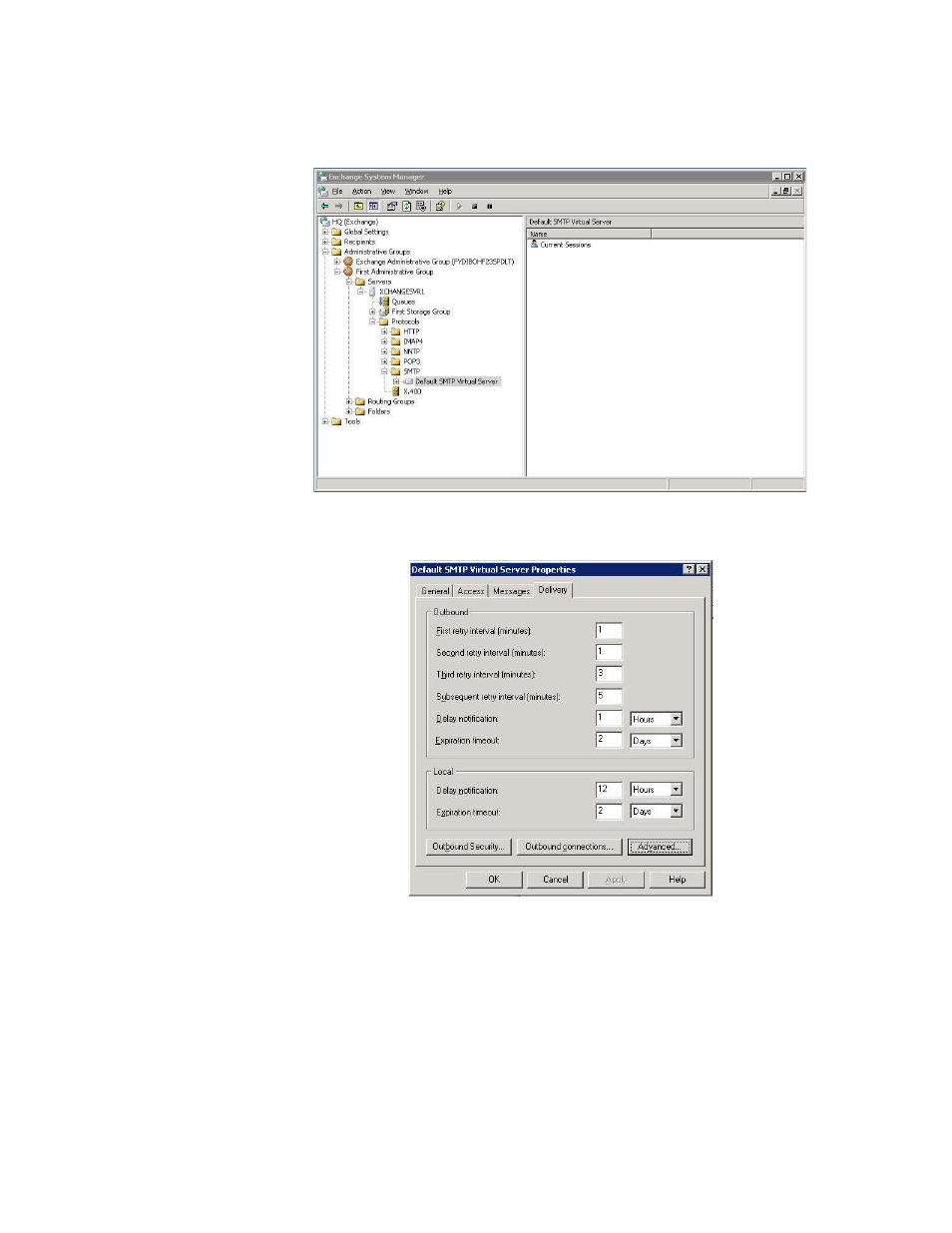This screenshot has width=952, height=1233.
Task: Click the toolbar Help icon
Action: pos(440,206)
